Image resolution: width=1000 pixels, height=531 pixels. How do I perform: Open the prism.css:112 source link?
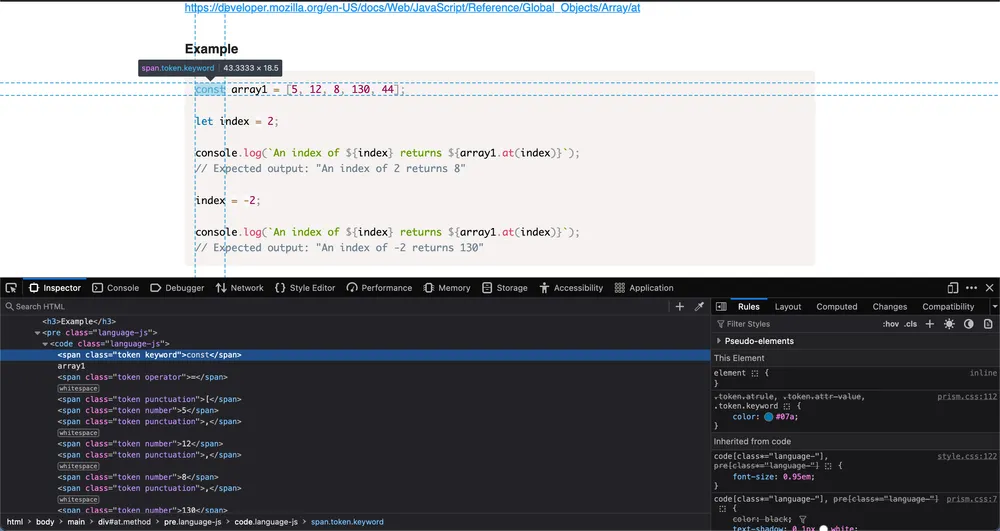click(x=967, y=396)
